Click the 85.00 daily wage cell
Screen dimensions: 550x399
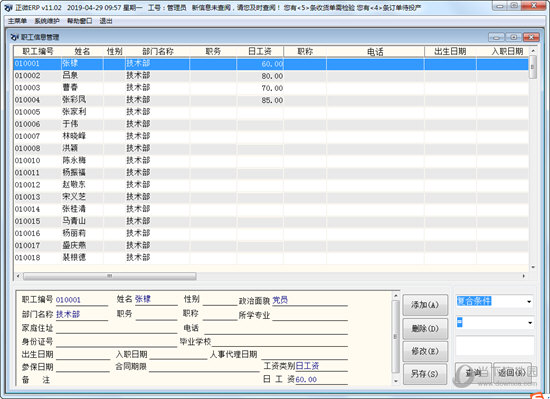click(260, 100)
